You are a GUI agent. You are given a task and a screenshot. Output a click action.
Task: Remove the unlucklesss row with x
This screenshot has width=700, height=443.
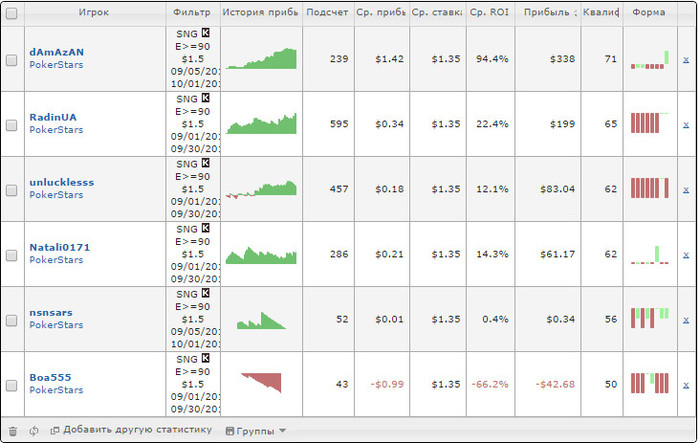click(x=685, y=190)
